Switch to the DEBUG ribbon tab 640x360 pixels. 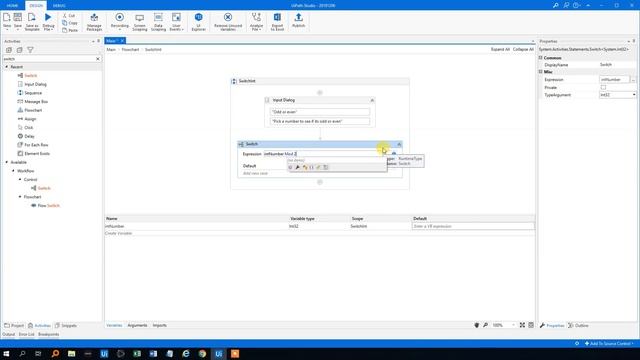(x=59, y=5)
